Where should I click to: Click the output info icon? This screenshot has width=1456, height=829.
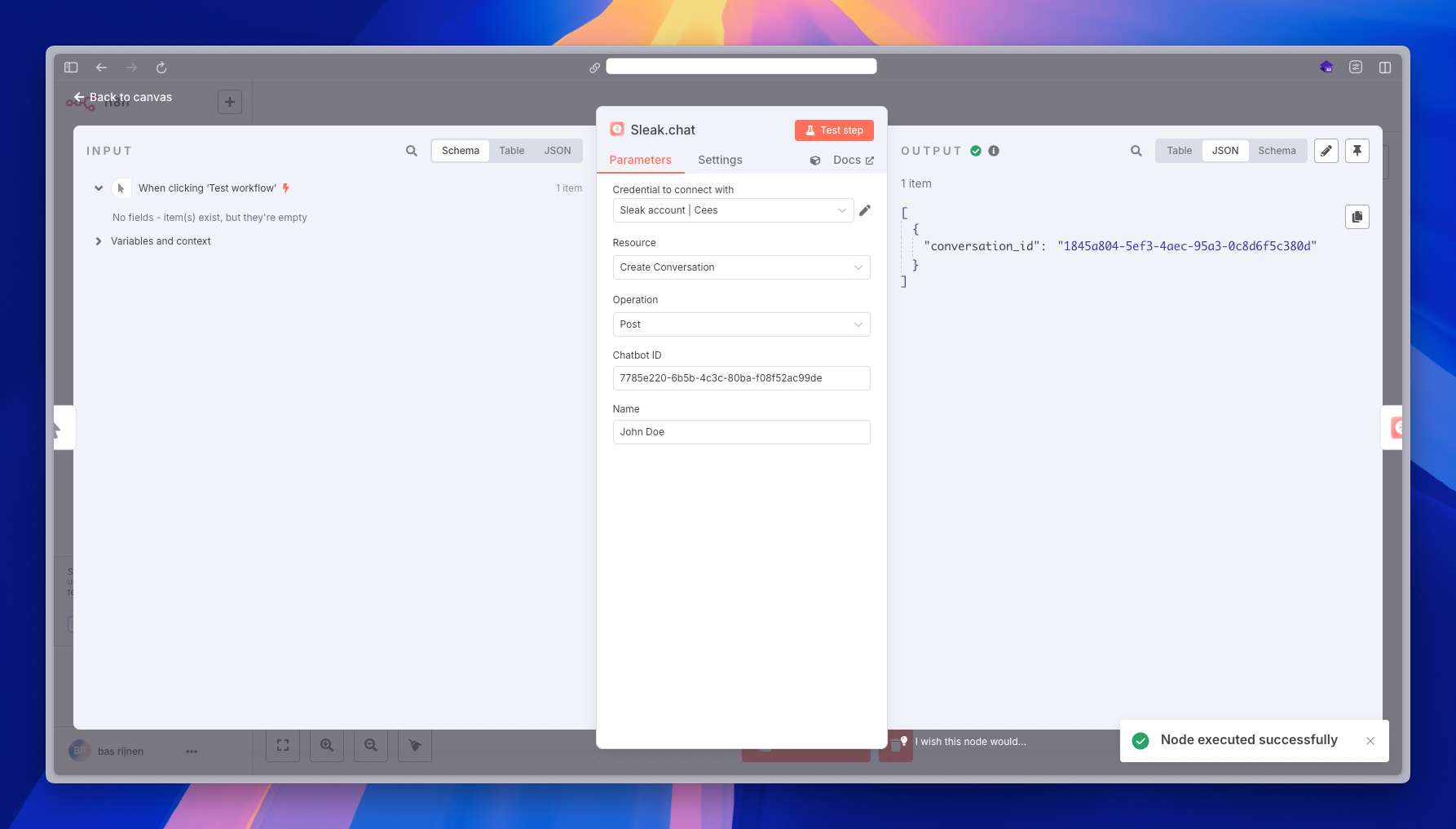tap(994, 151)
